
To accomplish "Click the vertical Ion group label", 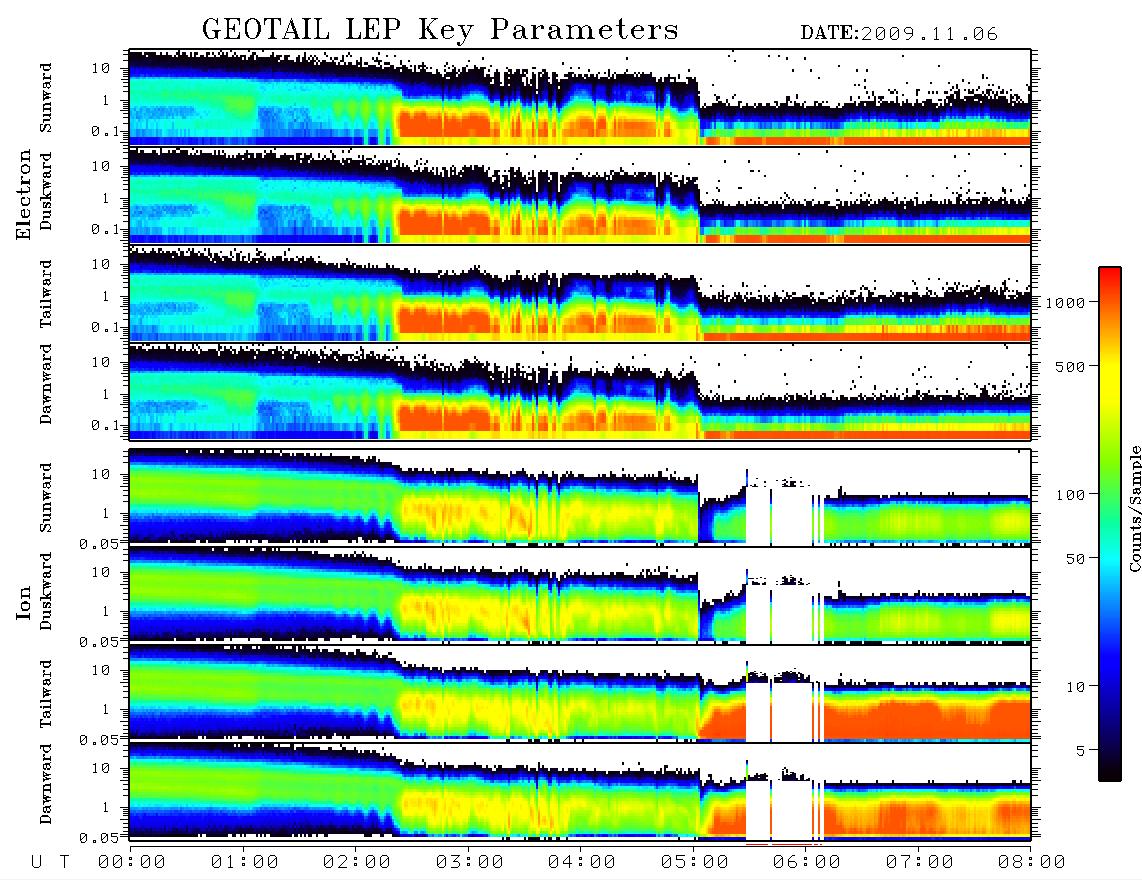I will click(x=23, y=602).
